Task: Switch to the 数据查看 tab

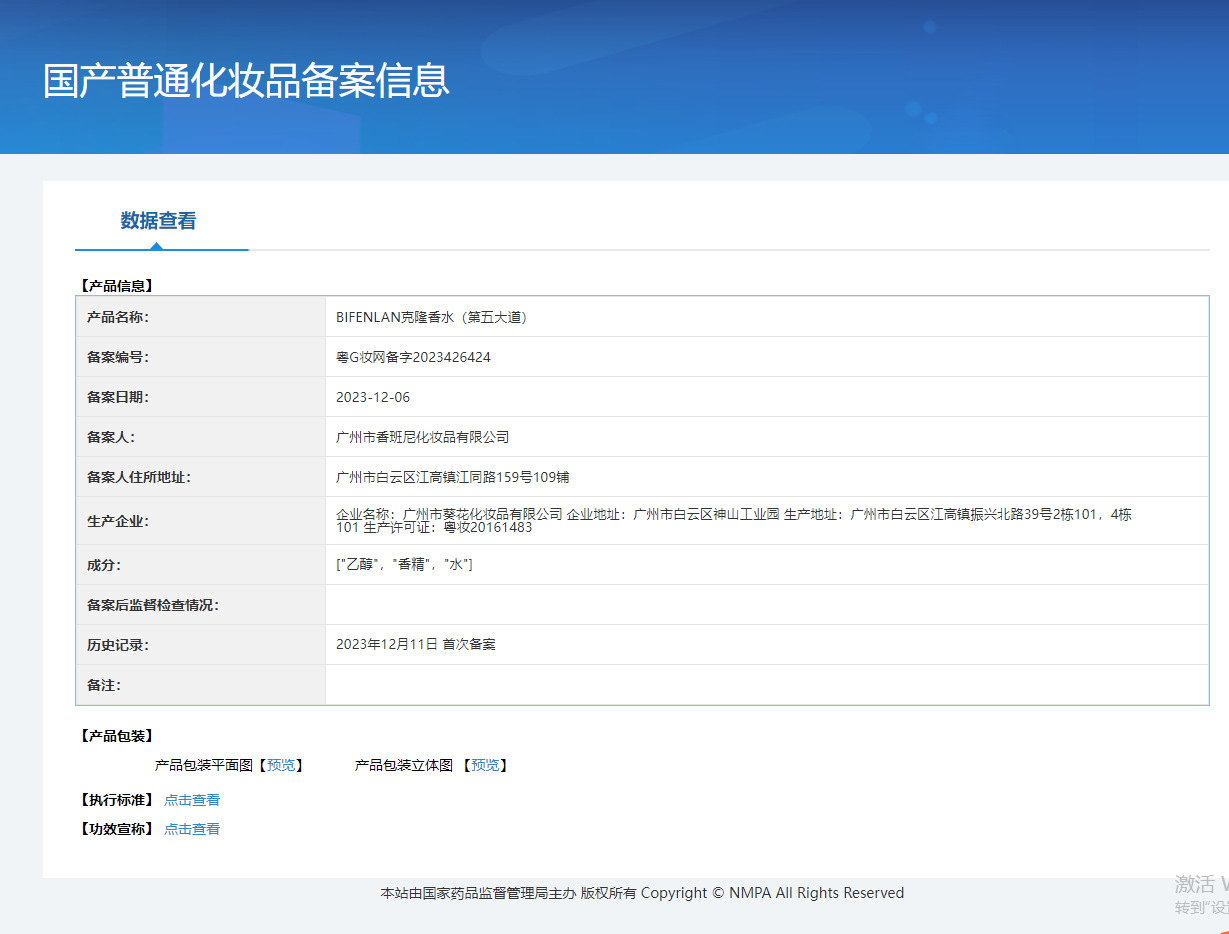Action: point(158,221)
